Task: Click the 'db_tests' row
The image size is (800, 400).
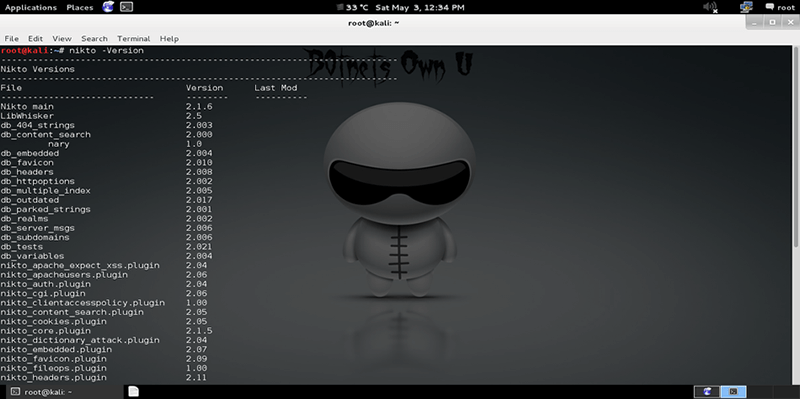Action: click(x=106, y=247)
